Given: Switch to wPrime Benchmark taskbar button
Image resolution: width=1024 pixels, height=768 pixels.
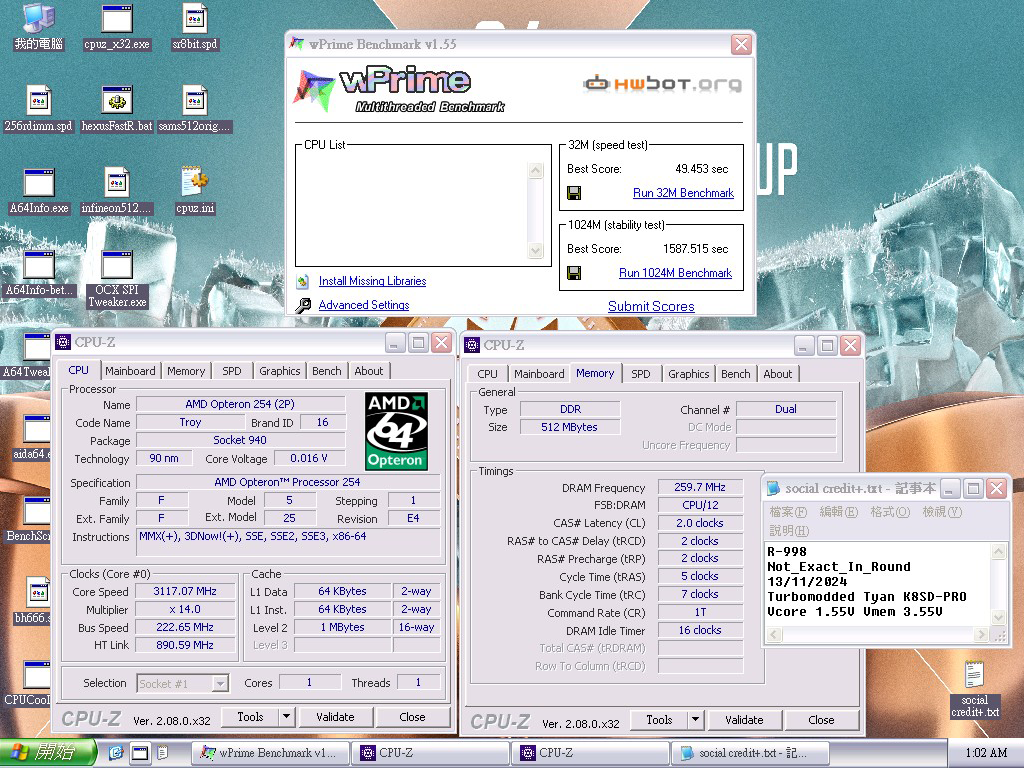Looking at the screenshot, I should tap(269, 753).
